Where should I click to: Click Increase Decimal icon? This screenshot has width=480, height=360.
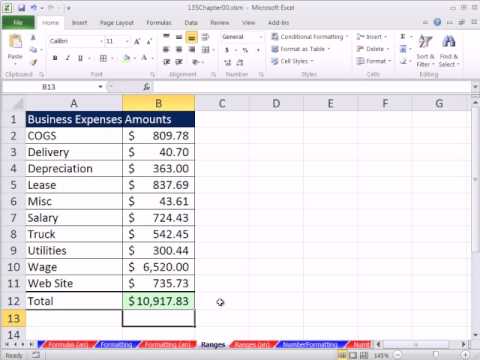tap(228, 62)
